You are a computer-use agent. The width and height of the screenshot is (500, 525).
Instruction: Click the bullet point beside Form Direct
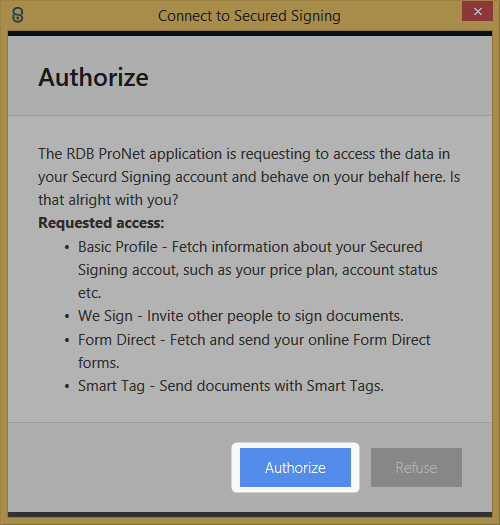(67, 340)
